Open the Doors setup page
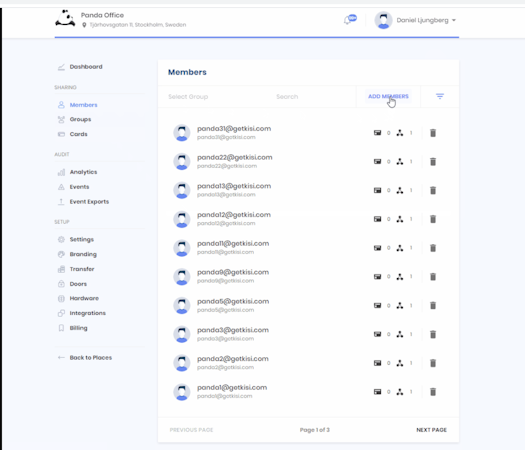This screenshot has height=450, width=525. pyautogui.click(x=78, y=284)
